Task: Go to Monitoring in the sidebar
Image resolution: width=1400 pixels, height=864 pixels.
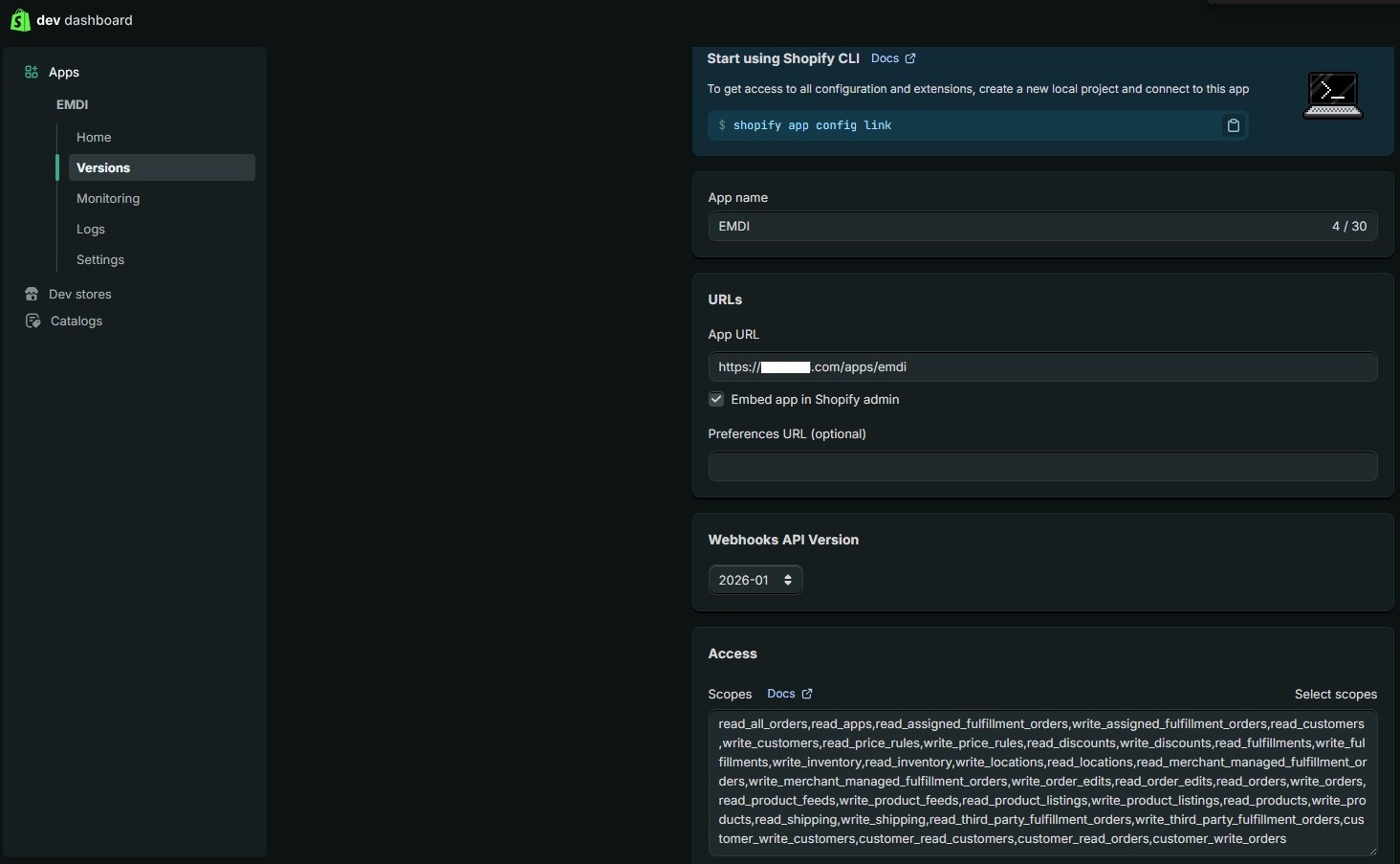Action: tap(108, 198)
